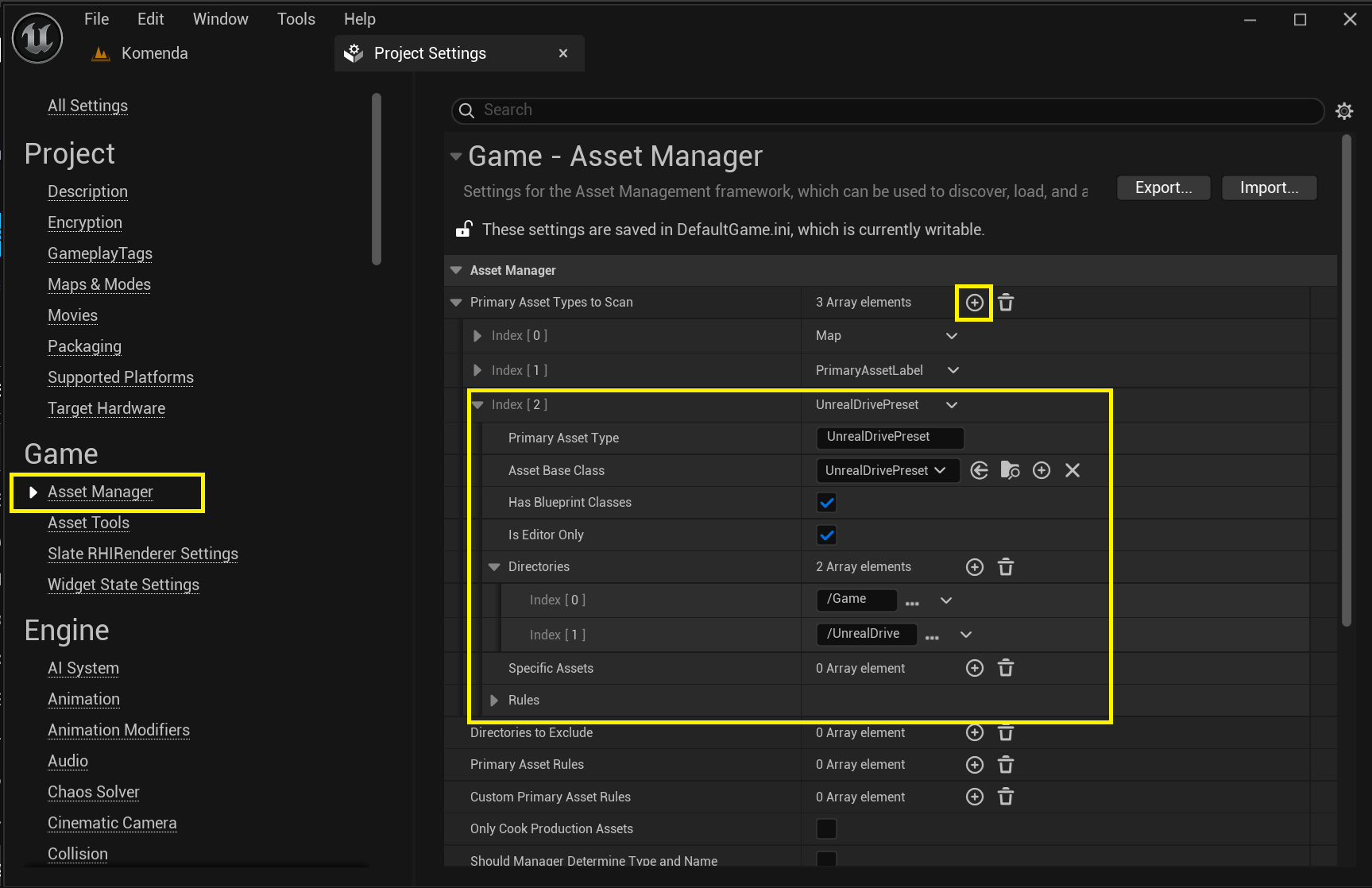Open the Edit menu
Screen dimensions: 1372x888
150,19
